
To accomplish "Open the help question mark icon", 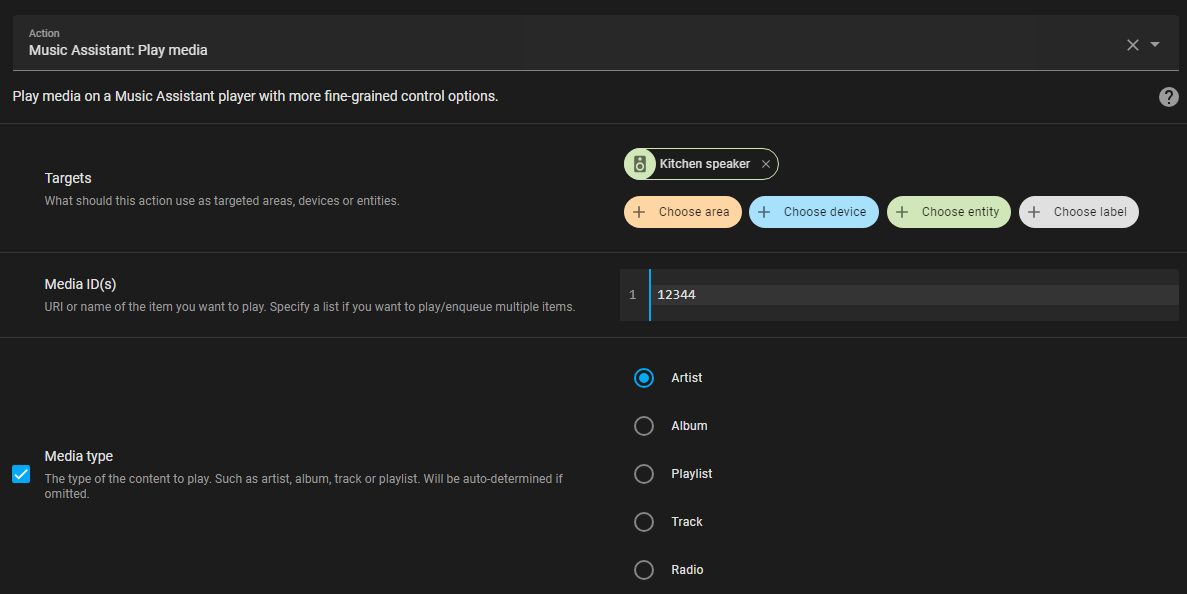I will click(1168, 97).
